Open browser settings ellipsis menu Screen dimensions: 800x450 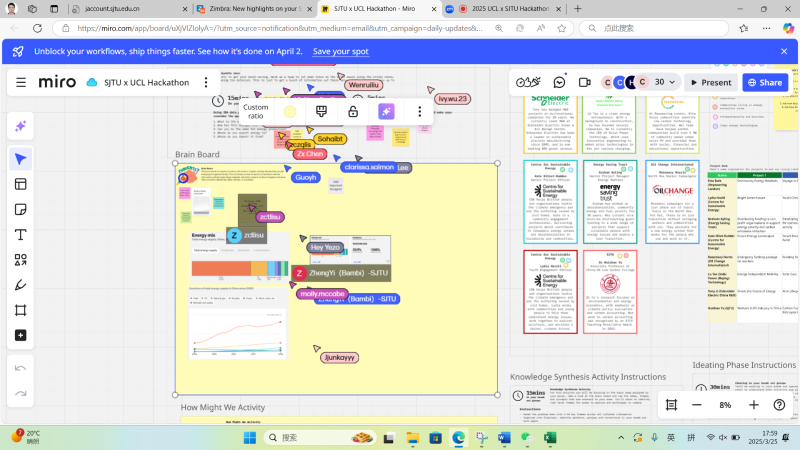coord(766,29)
